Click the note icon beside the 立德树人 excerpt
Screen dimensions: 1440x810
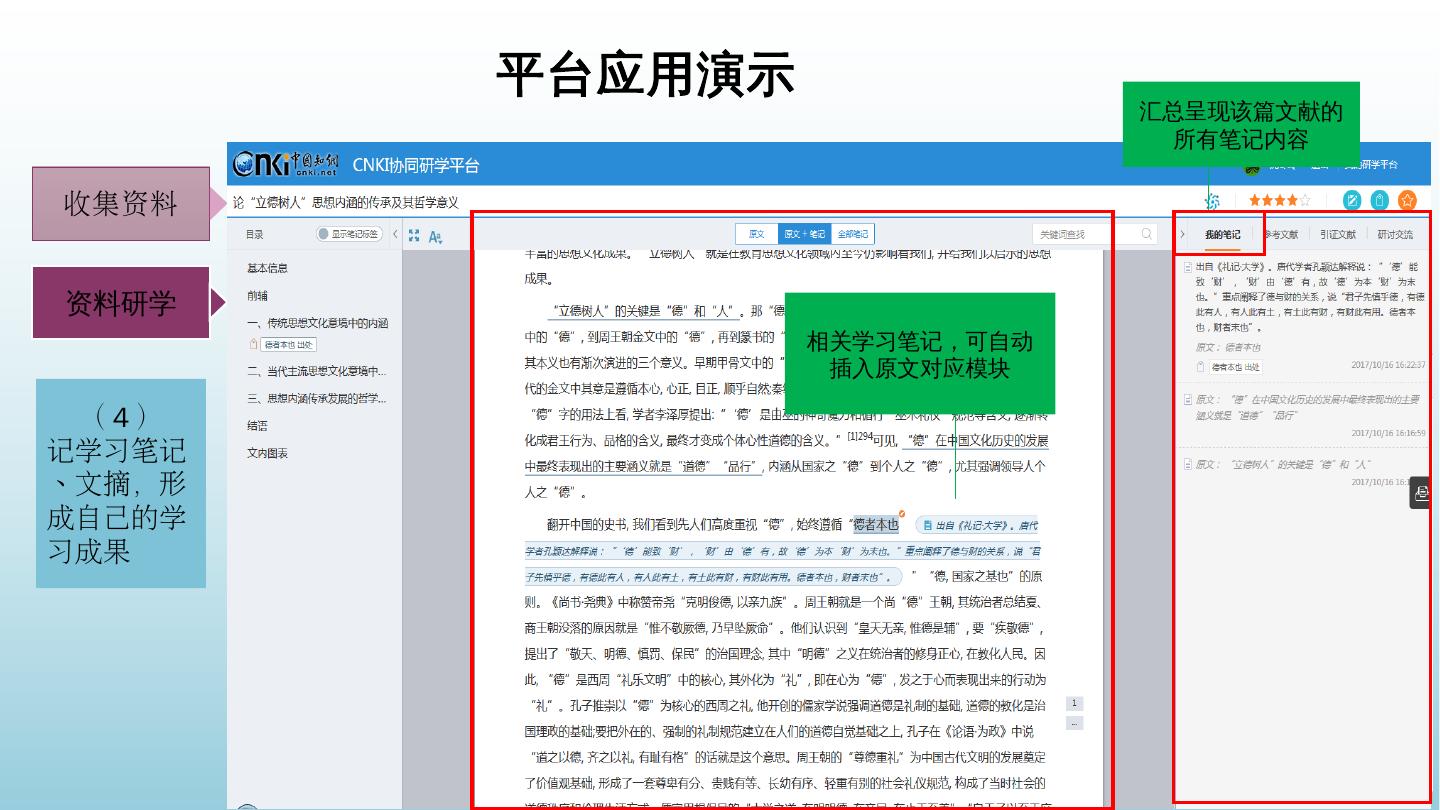1188,464
